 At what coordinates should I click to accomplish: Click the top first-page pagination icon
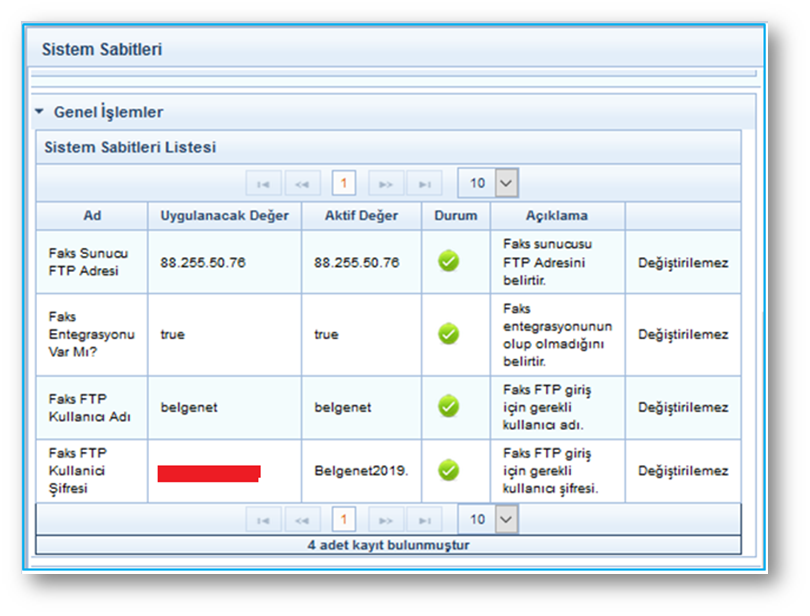point(263,184)
